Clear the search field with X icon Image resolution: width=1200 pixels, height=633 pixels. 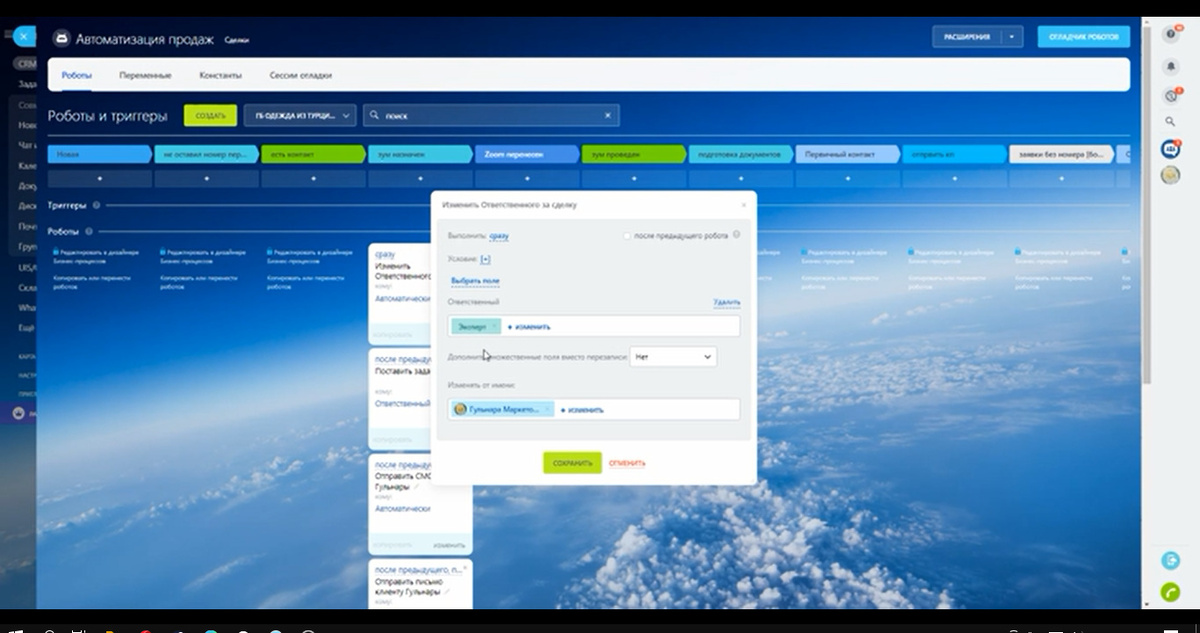607,115
